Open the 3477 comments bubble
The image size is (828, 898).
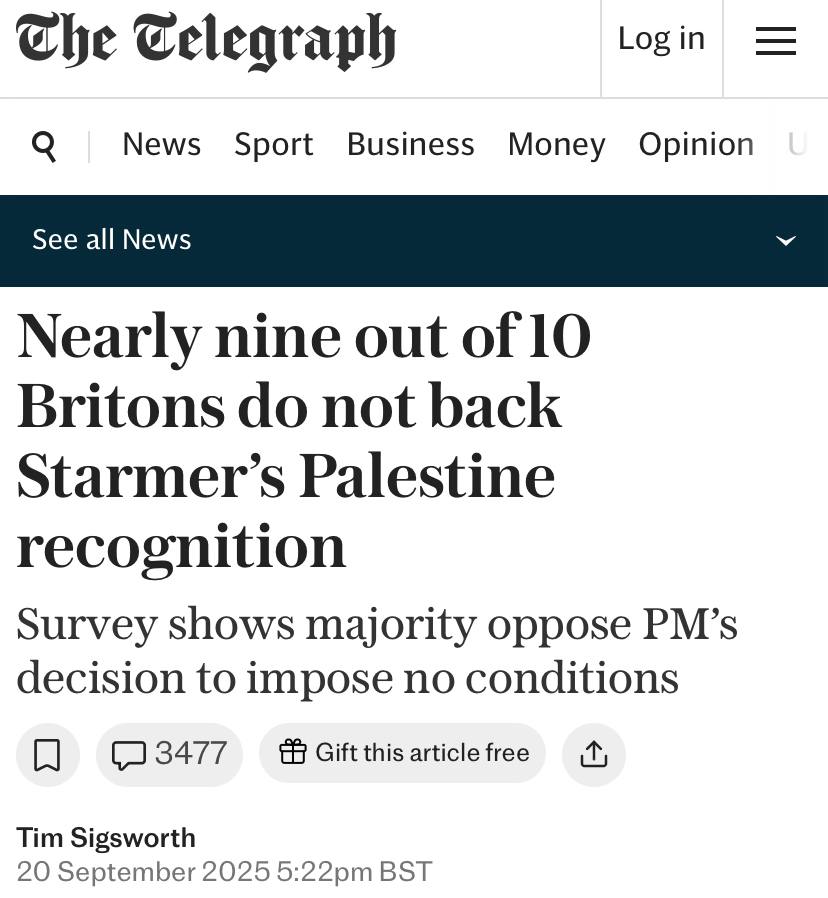tap(169, 754)
